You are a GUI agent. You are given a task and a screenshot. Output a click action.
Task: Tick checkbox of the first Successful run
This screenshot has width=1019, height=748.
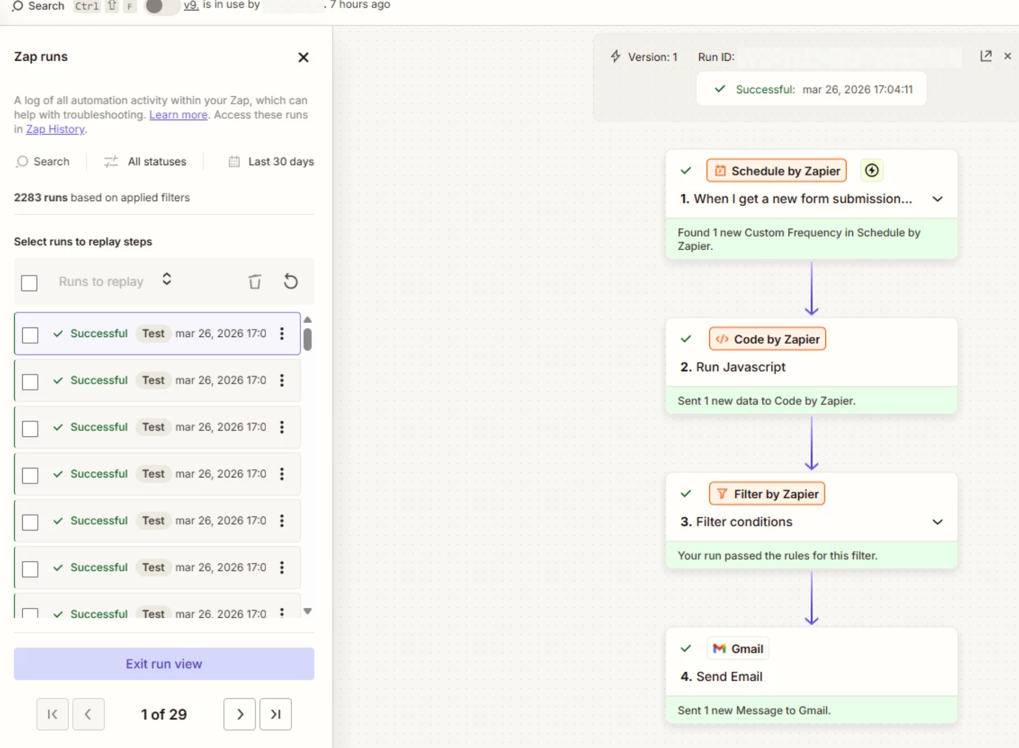tap(31, 335)
